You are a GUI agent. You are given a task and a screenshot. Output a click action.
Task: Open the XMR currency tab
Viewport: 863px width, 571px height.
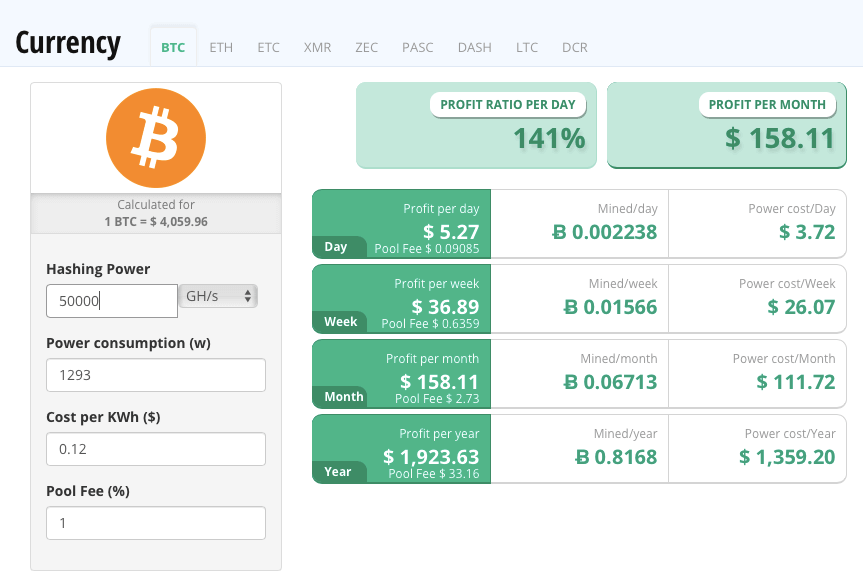(317, 47)
